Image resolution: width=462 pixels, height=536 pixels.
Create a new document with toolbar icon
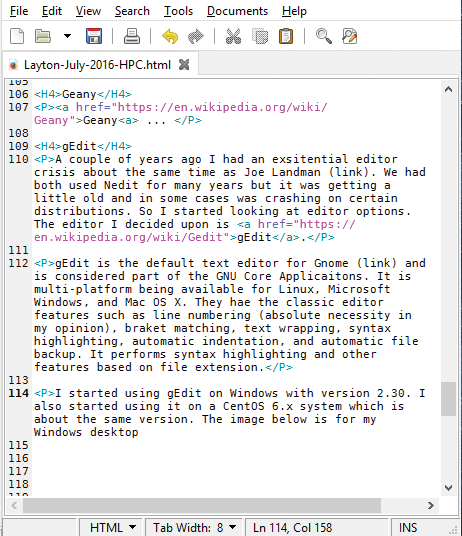[17, 36]
